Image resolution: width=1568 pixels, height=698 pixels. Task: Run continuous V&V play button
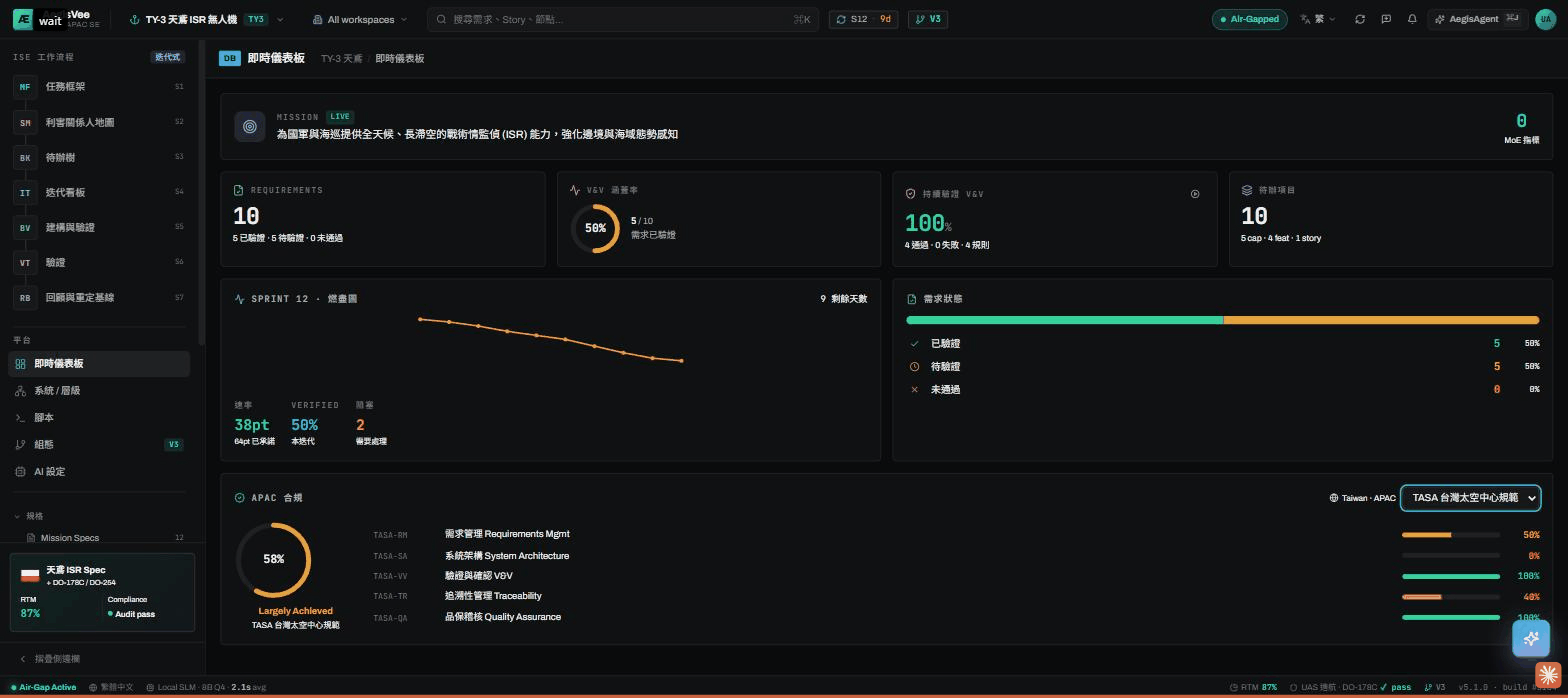click(1195, 194)
